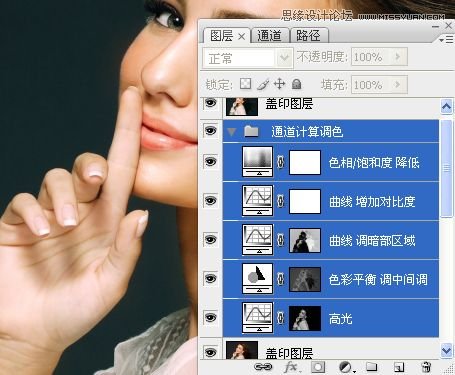Create new fill or adjustment layer
Image resolution: width=455 pixels, height=375 pixels.
pyautogui.click(x=347, y=367)
